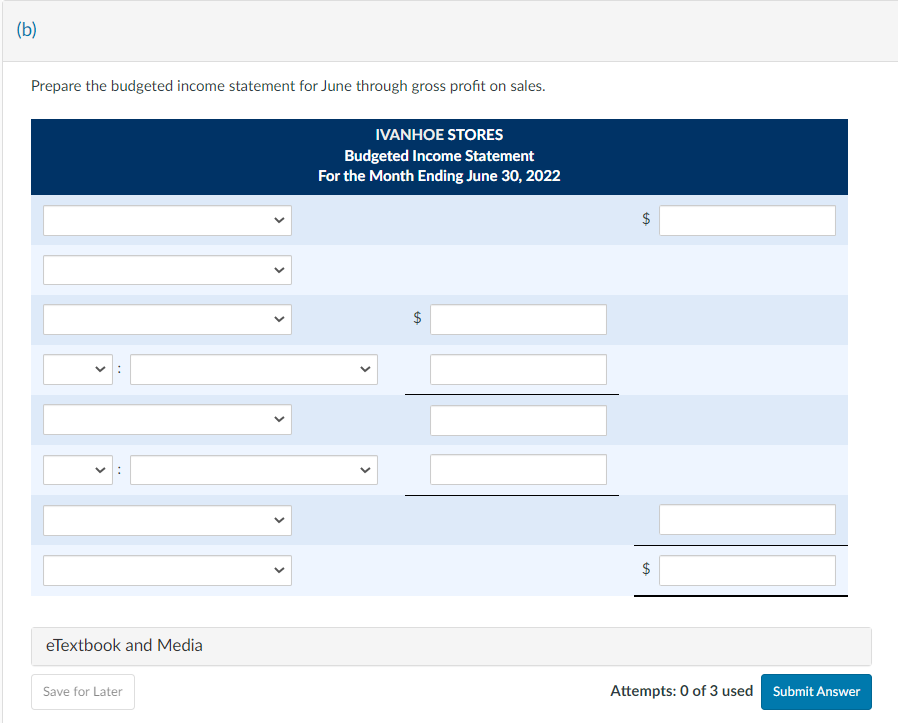Image resolution: width=898 pixels, height=723 pixels.
Task: Open the sixth row wide account dropdown
Action: (254, 470)
